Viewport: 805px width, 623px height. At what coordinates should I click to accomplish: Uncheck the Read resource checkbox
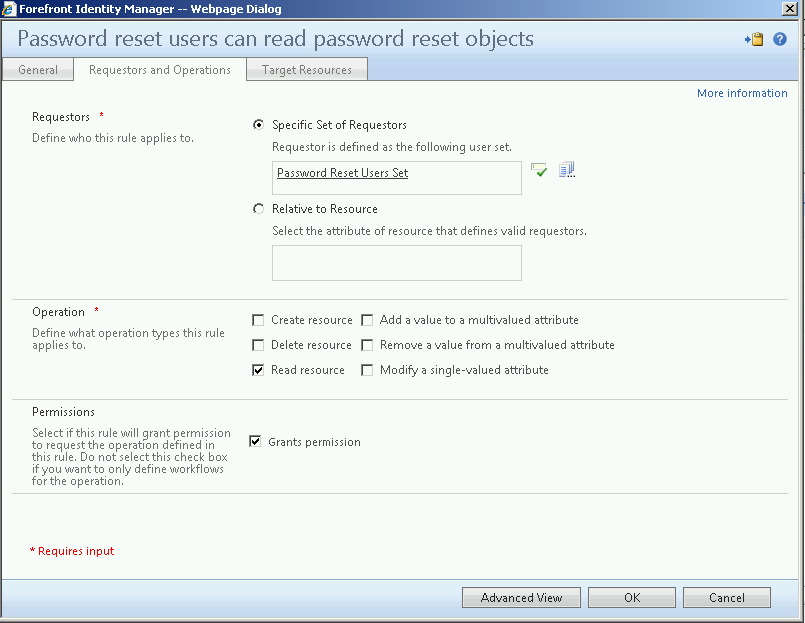pyautogui.click(x=258, y=370)
